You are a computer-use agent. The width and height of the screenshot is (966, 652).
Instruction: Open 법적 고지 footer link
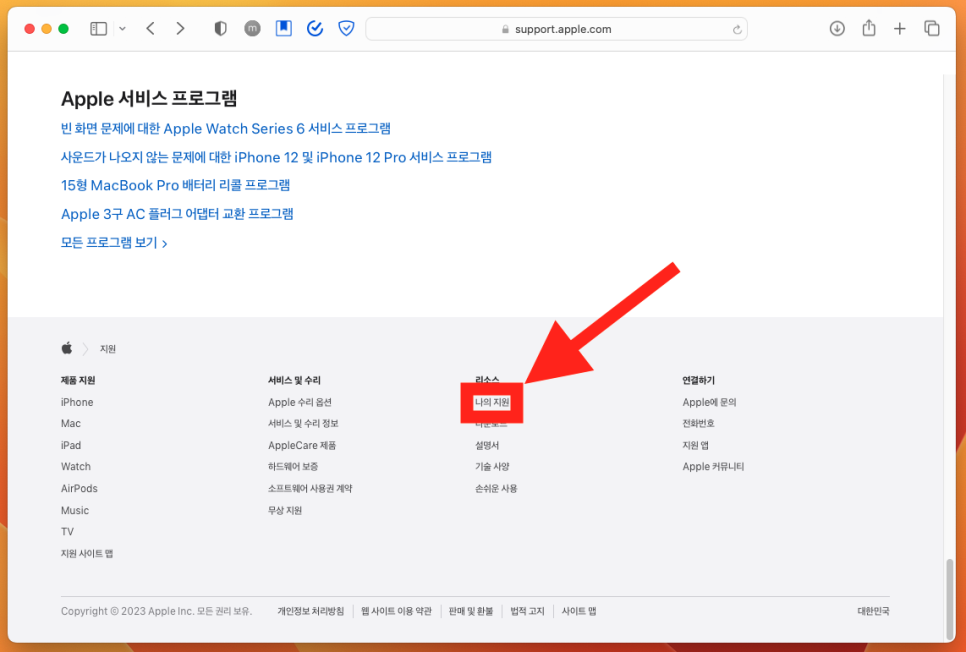click(527, 611)
